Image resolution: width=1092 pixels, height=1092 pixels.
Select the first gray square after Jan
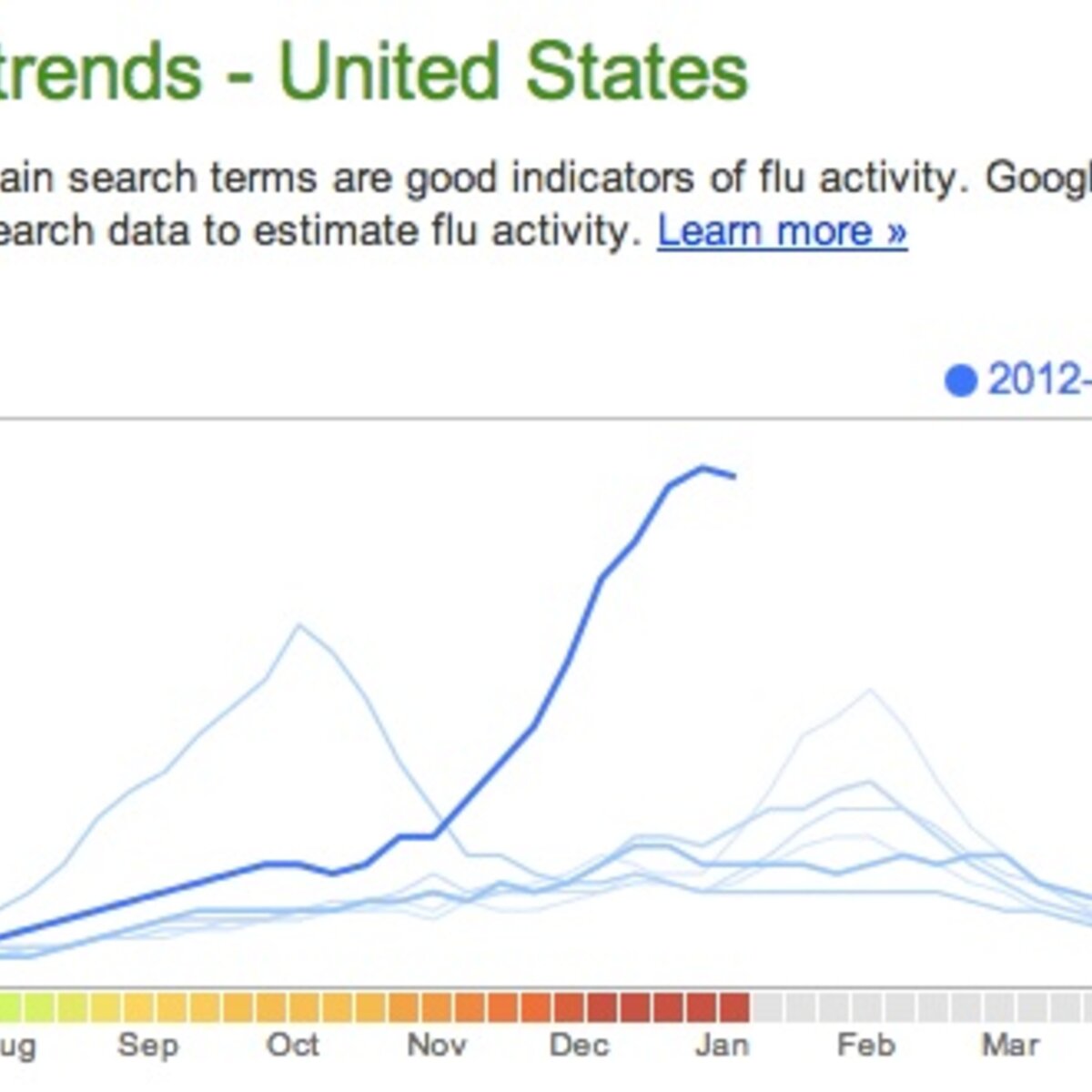tap(767, 1007)
